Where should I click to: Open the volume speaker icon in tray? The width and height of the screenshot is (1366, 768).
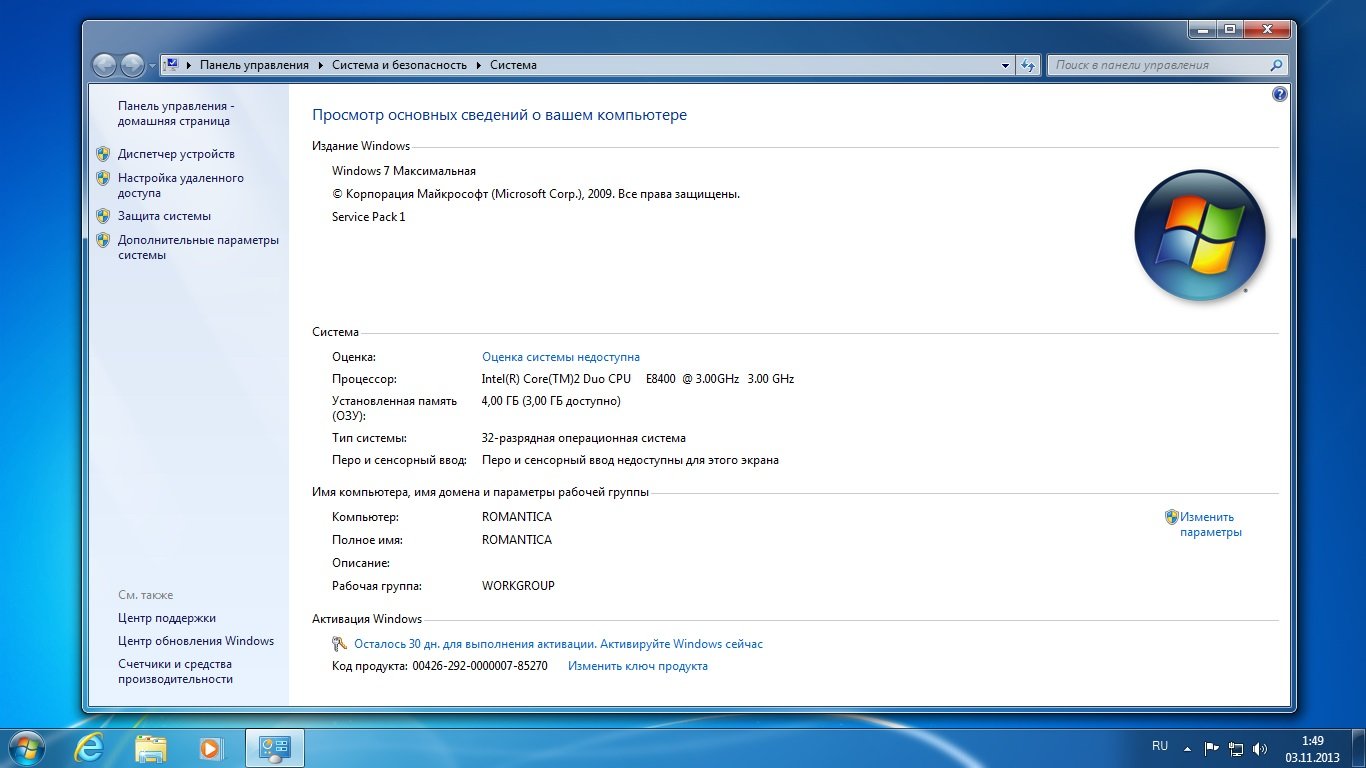1260,748
